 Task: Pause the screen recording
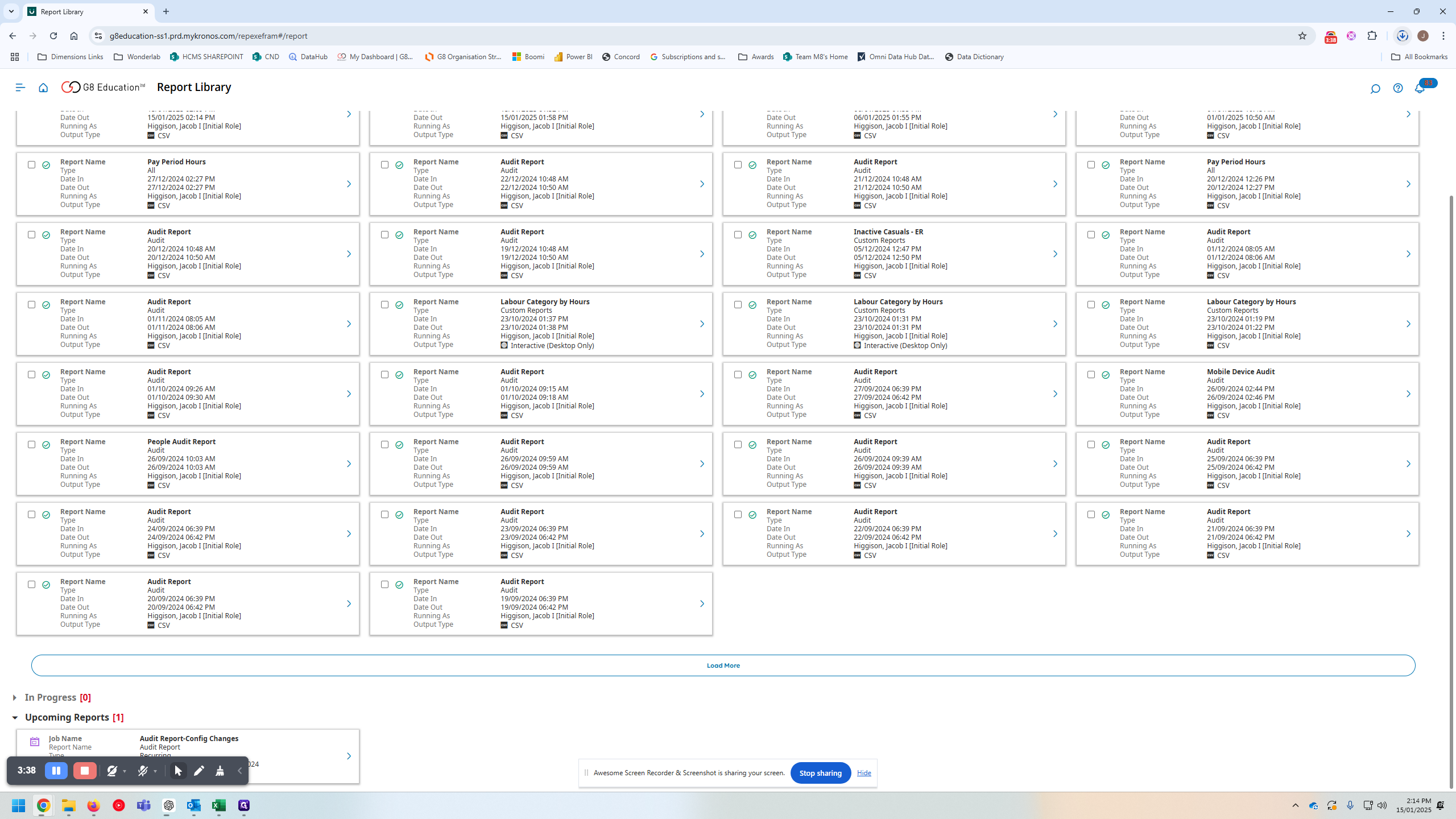click(56, 771)
